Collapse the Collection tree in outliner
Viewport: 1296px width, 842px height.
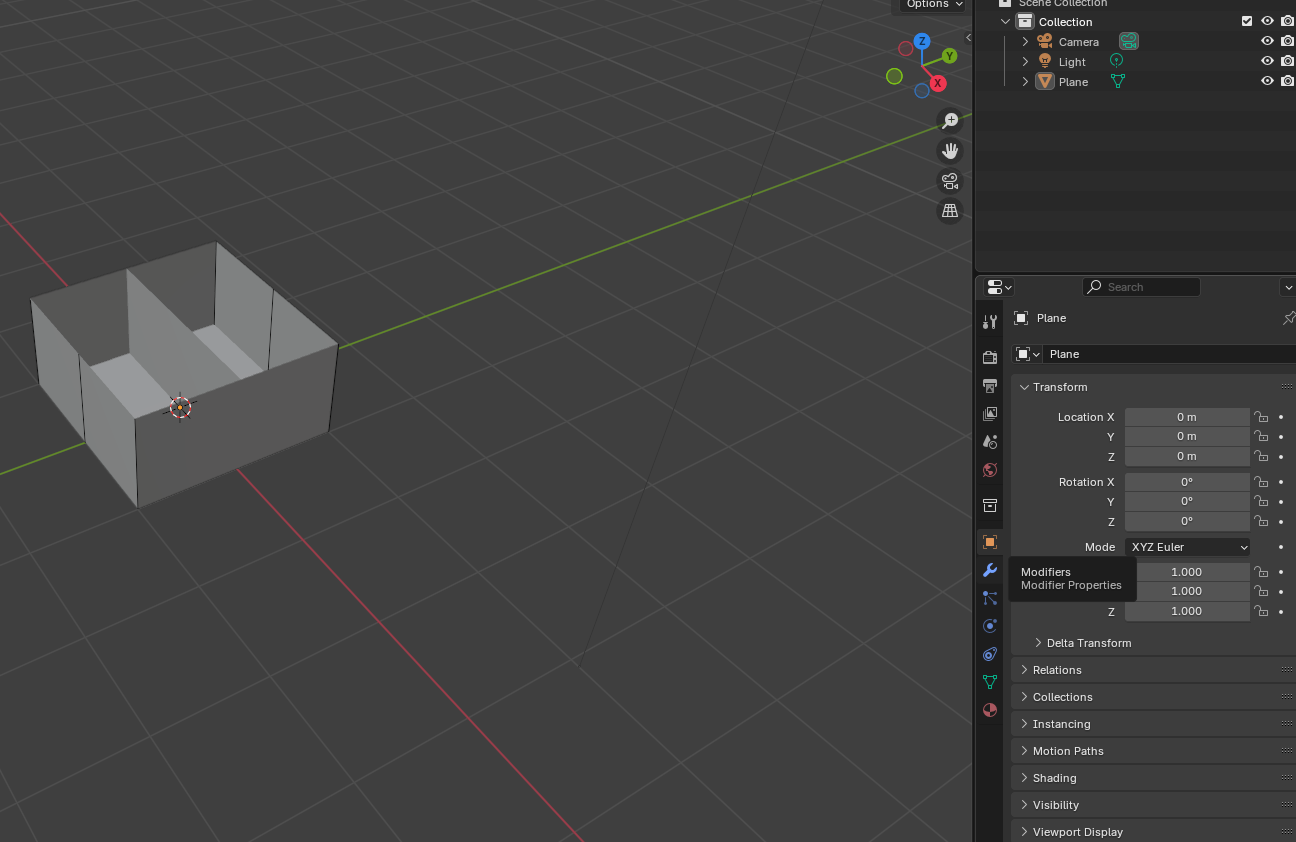[1006, 21]
